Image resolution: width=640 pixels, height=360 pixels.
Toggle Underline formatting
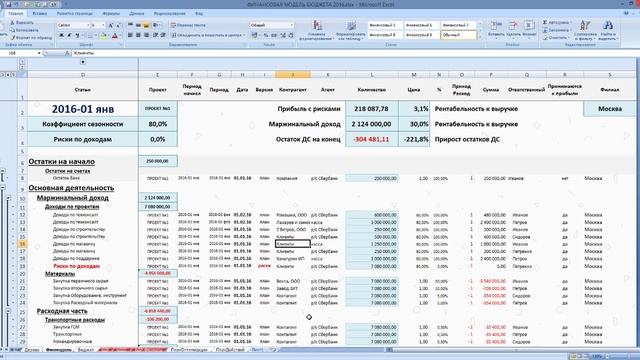click(77, 36)
